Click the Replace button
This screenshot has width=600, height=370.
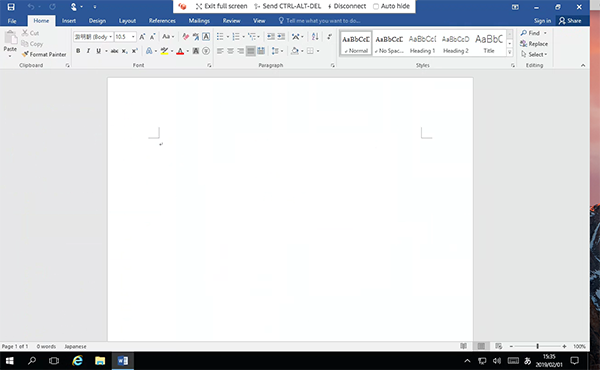click(534, 44)
